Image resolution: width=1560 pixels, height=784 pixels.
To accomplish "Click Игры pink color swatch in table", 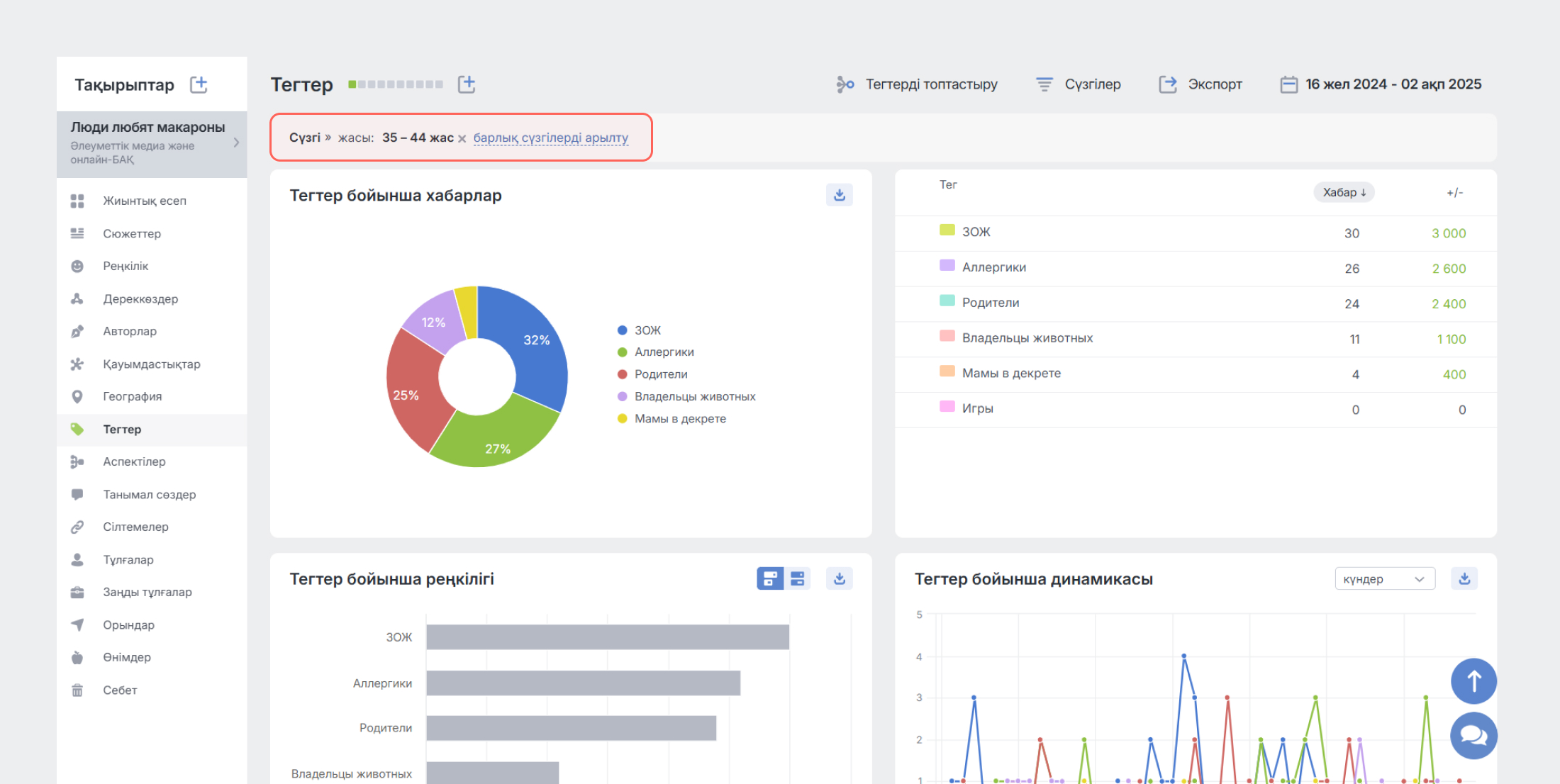I will [947, 406].
